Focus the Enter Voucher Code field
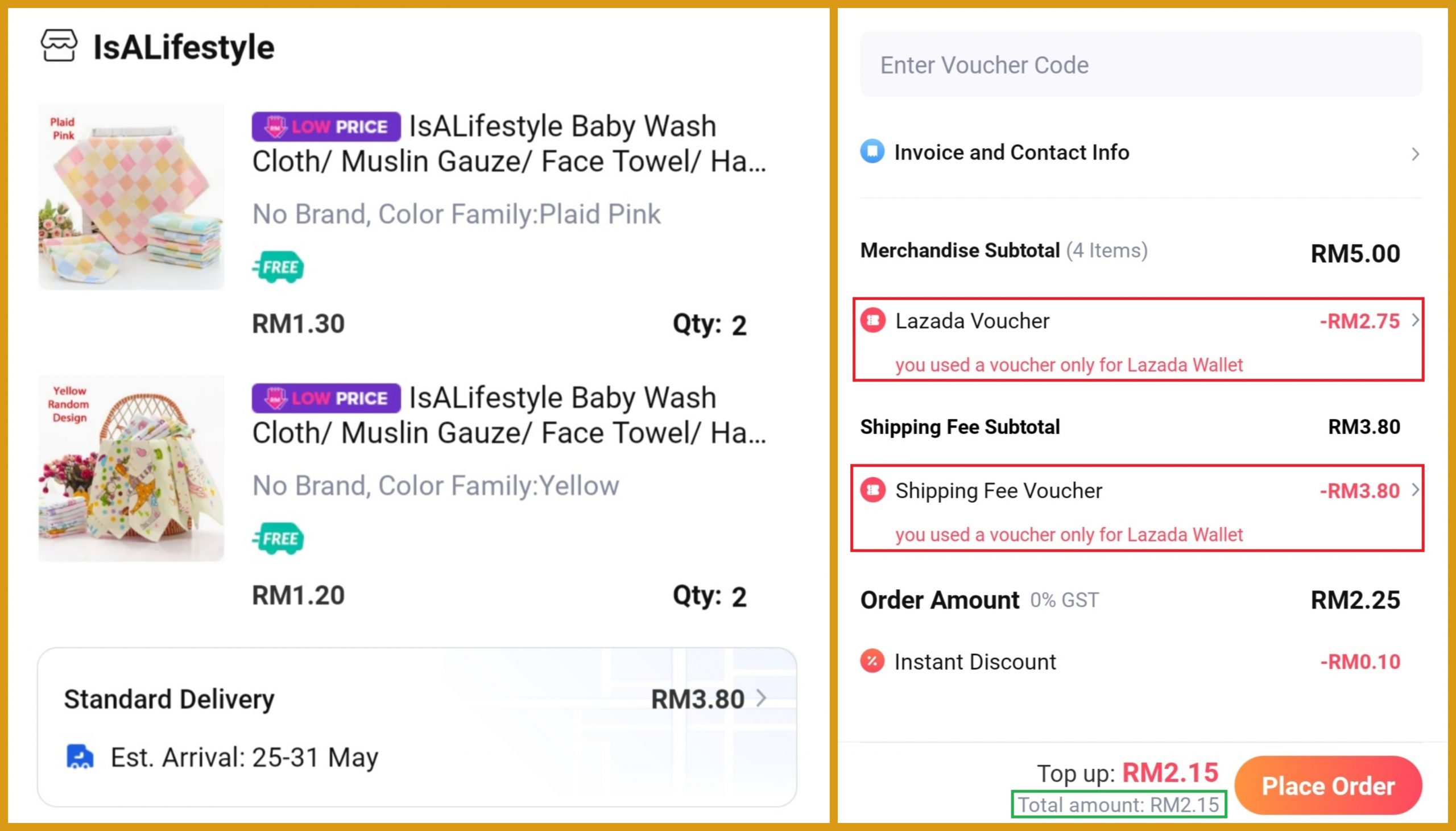 point(1141,64)
